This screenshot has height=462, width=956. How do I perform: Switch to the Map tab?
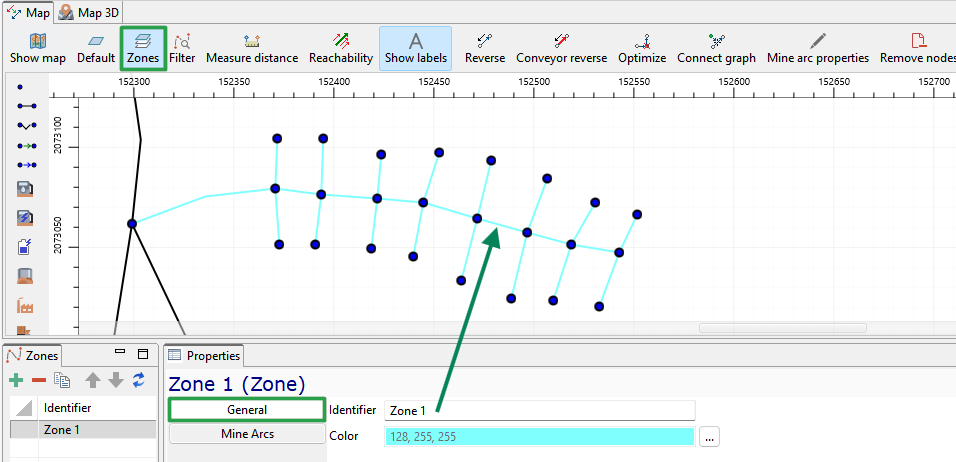[29, 13]
